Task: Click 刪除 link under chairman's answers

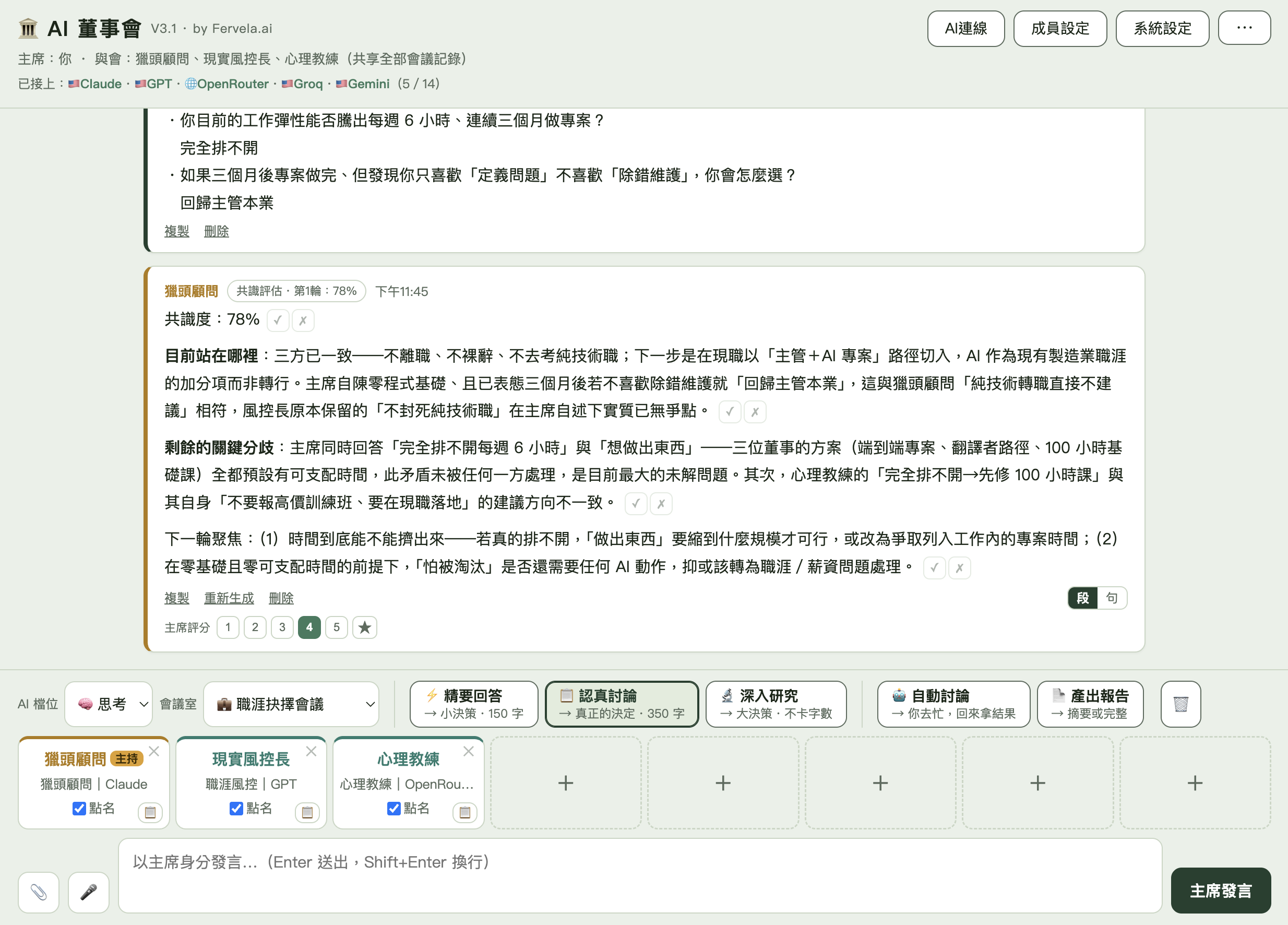Action: [x=217, y=231]
